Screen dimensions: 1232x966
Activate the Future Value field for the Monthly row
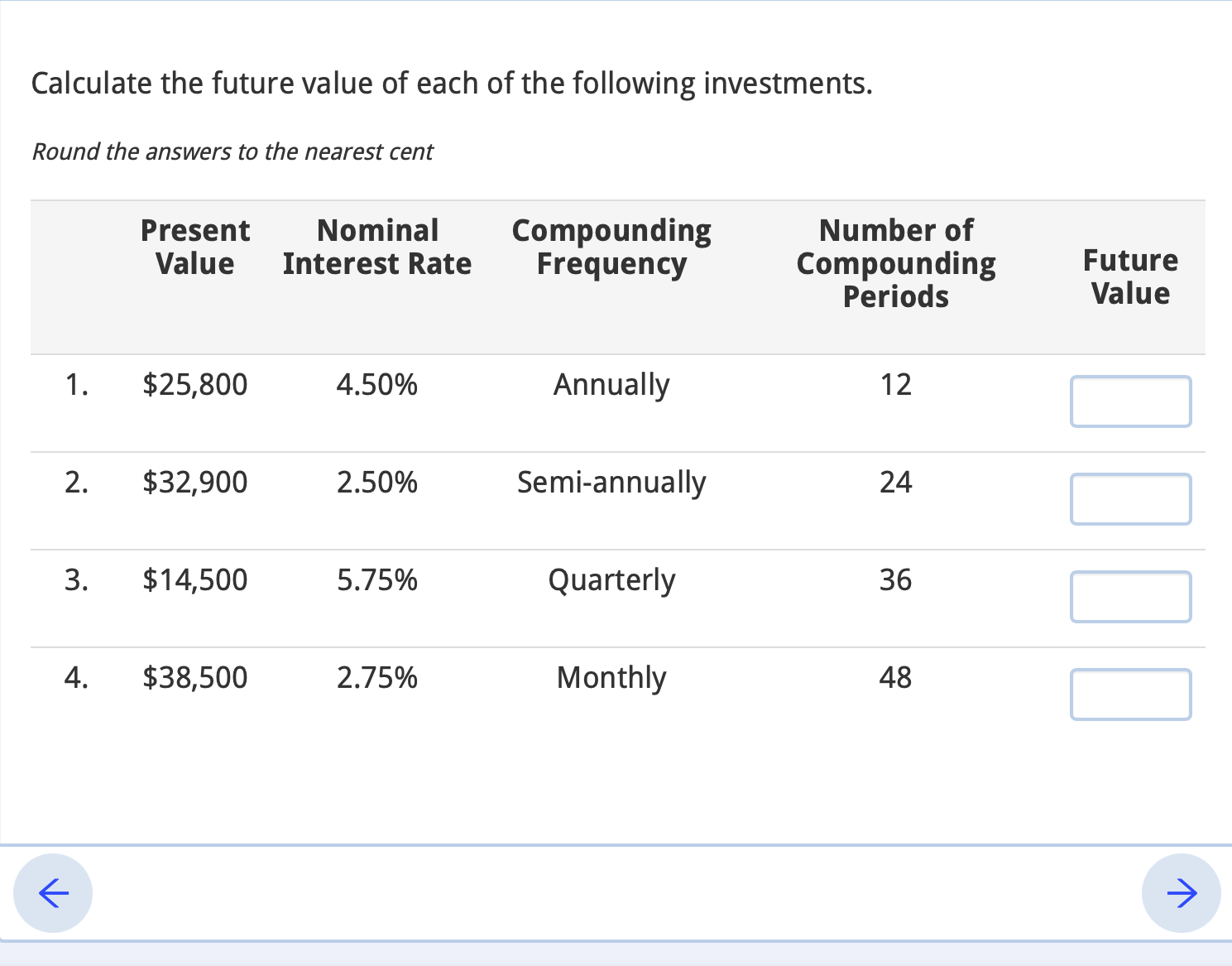click(1130, 694)
